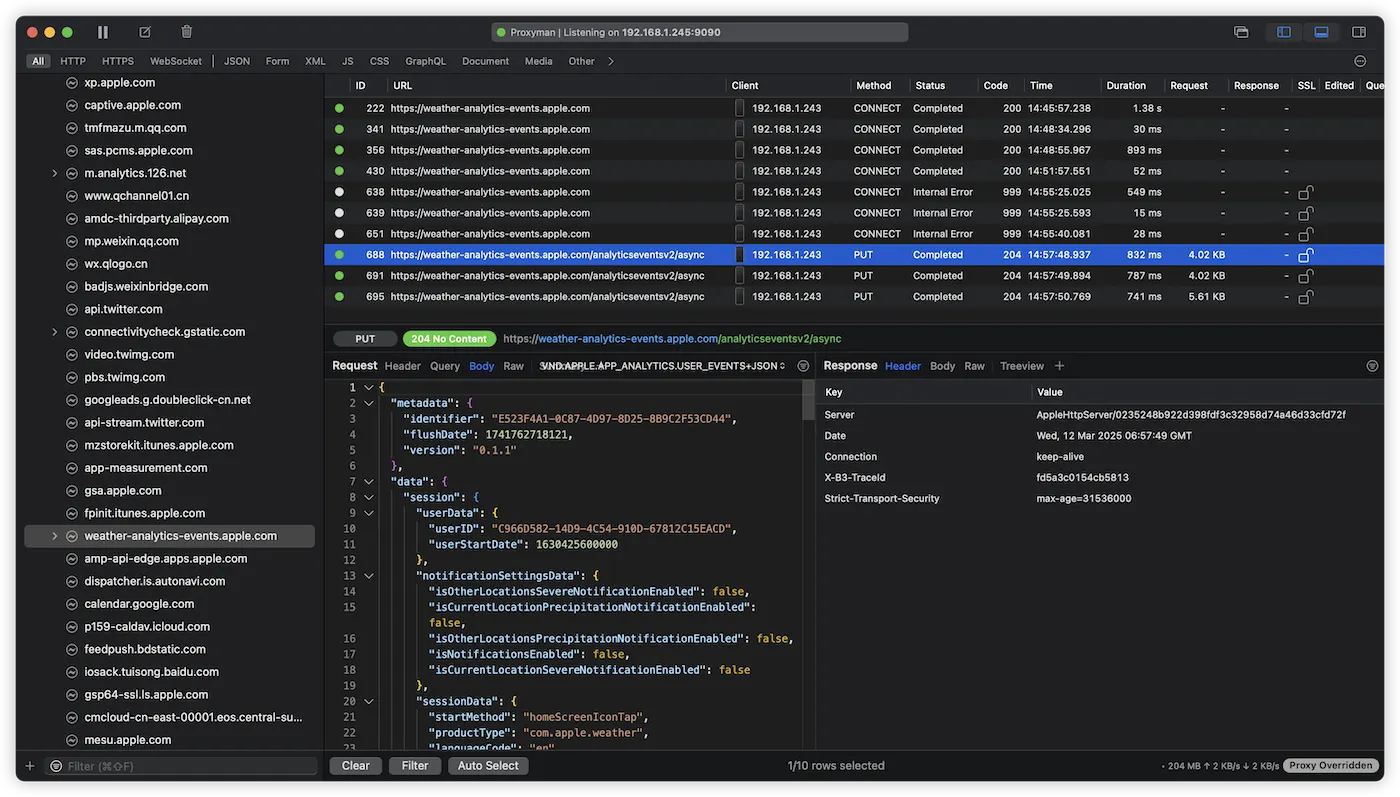Image resolution: width=1400 pixels, height=797 pixels.
Task: Click the Proxy Overridden status badge
Action: coord(1330,766)
